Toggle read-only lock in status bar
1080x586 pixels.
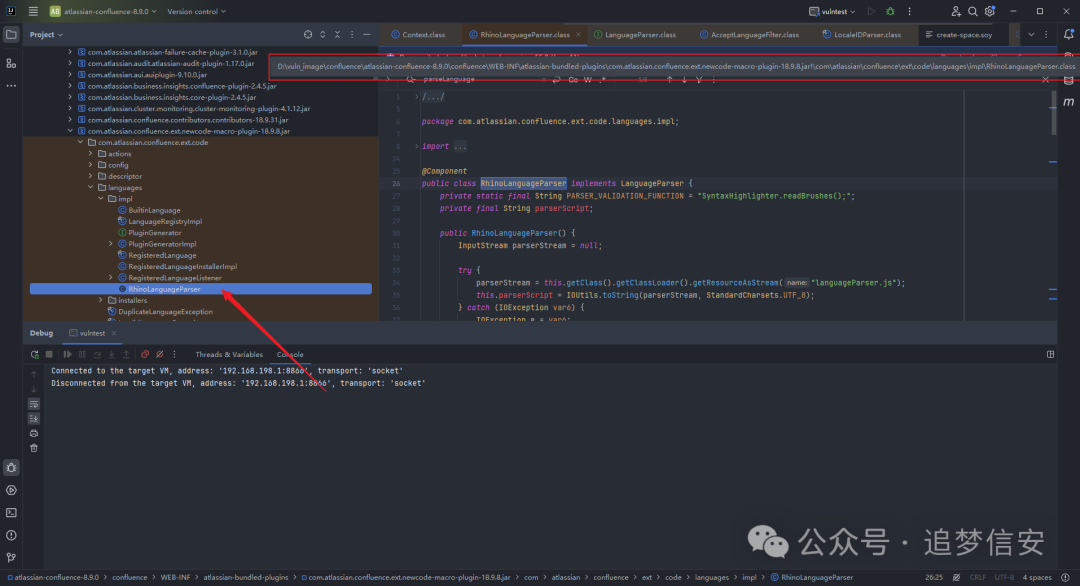[x=956, y=578]
